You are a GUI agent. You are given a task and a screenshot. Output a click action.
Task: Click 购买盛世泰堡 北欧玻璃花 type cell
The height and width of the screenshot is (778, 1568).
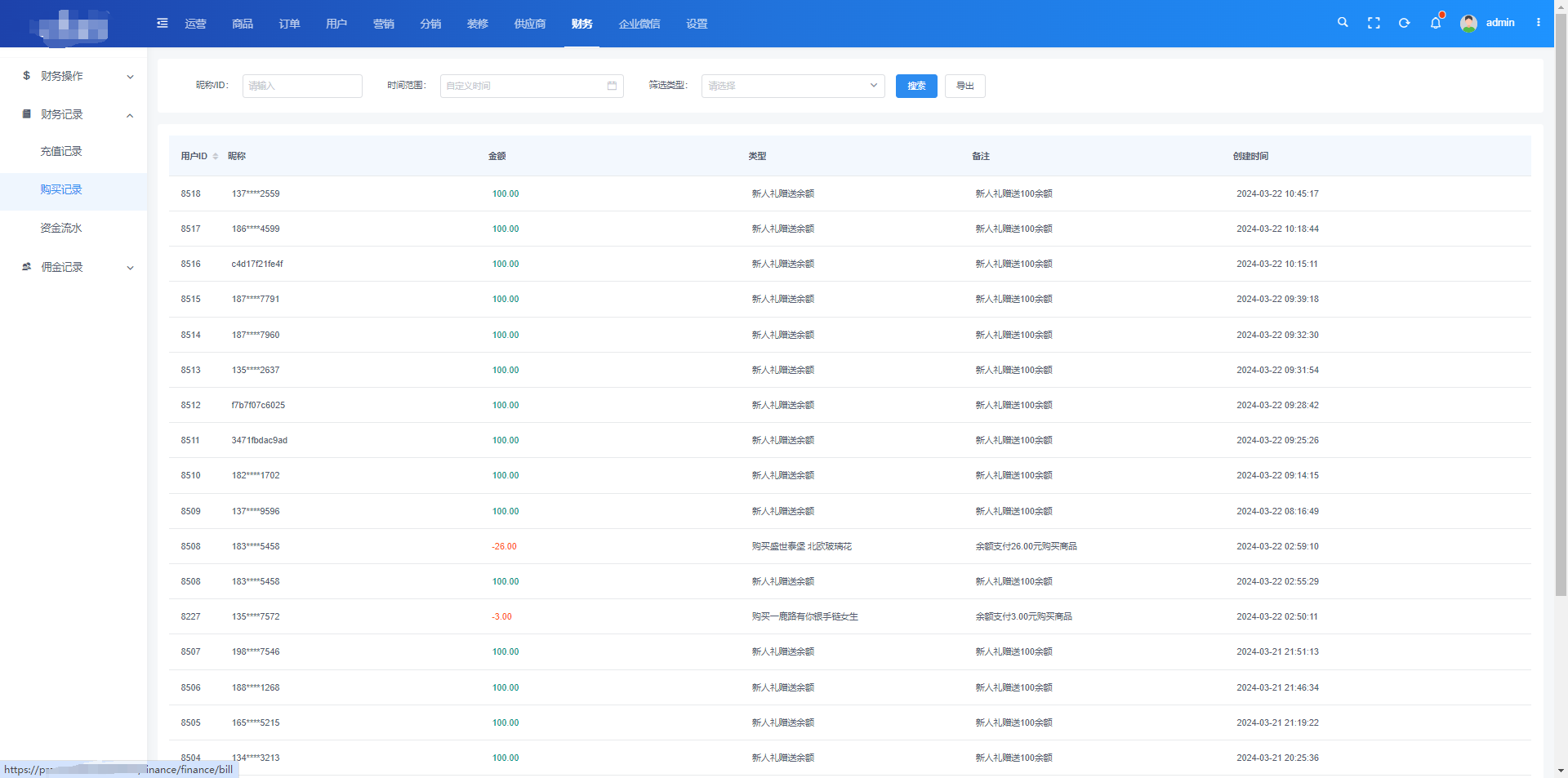click(802, 546)
